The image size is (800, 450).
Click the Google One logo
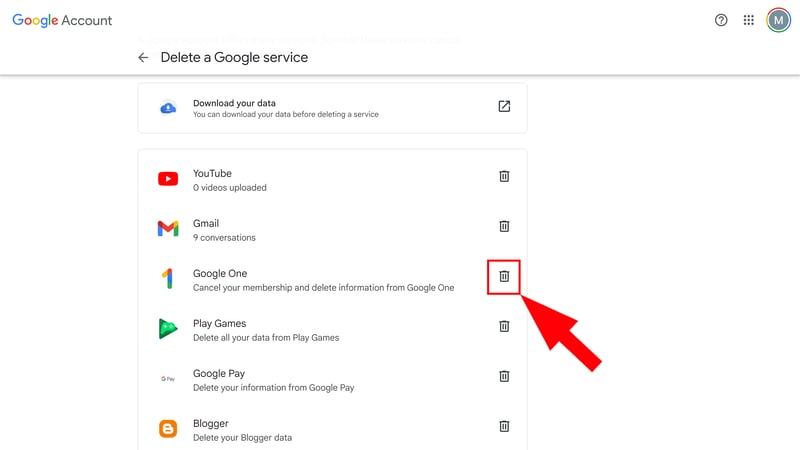168,279
